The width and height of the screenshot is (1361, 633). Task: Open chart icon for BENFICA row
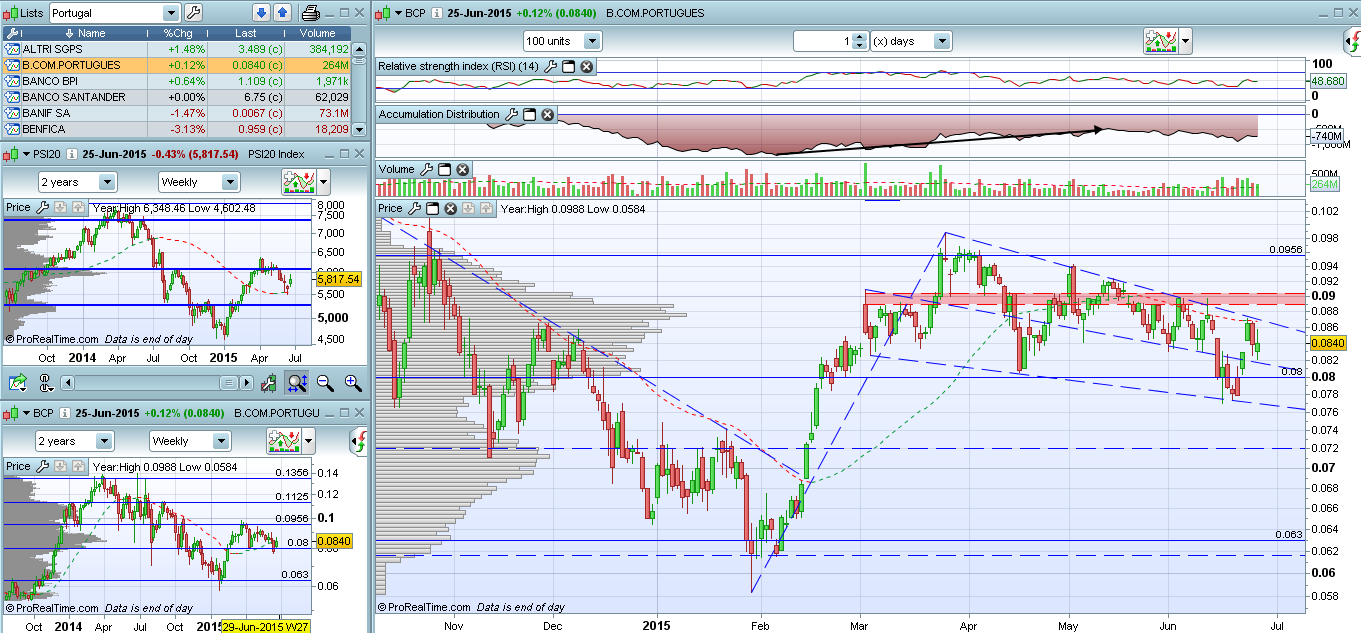tap(12, 129)
